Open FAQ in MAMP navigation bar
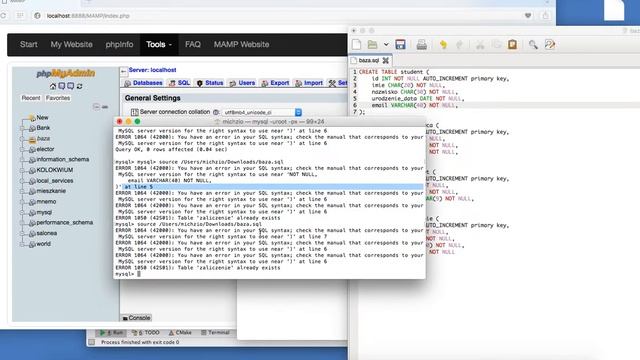 [x=193, y=44]
